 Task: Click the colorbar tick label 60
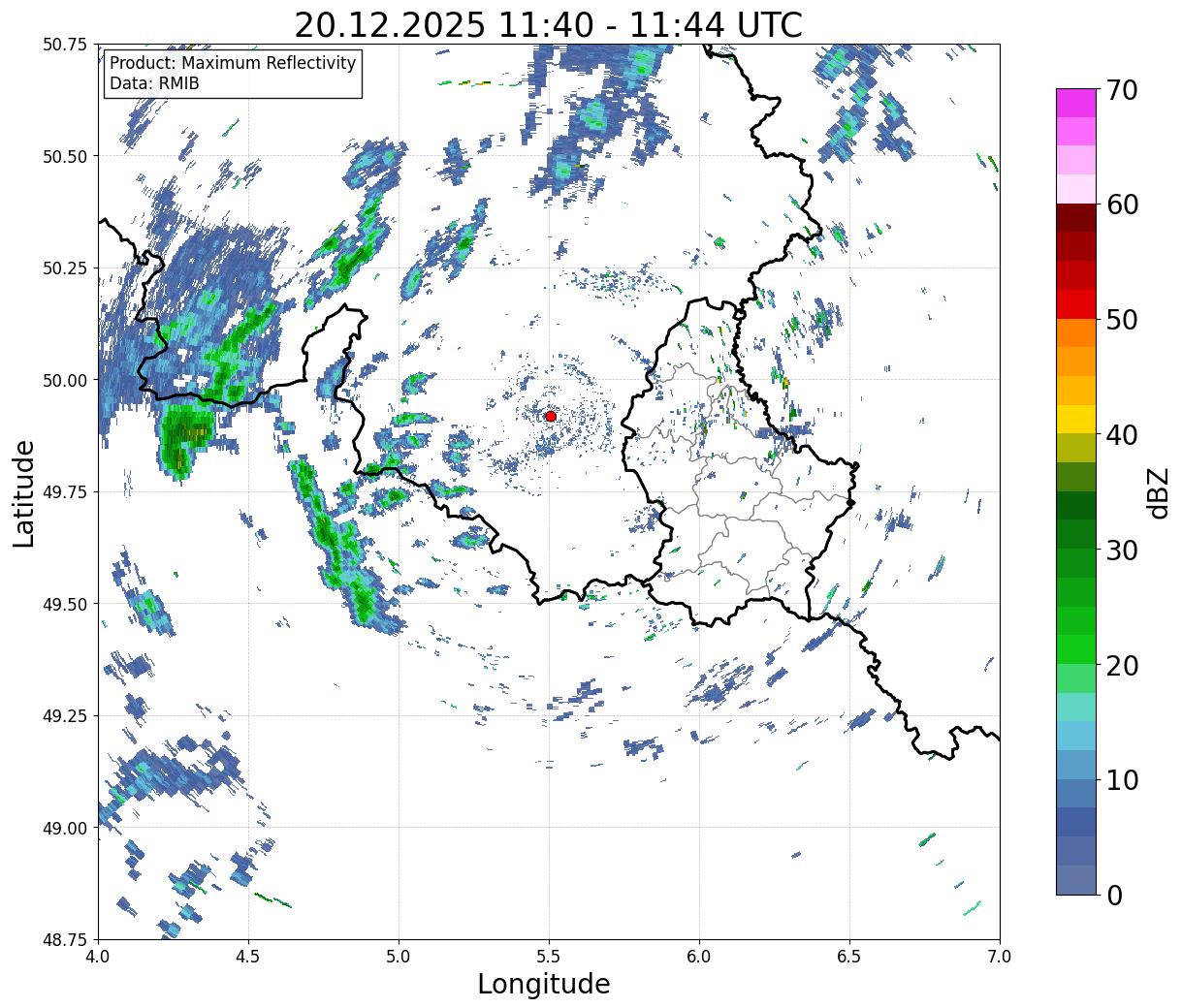1121,205
